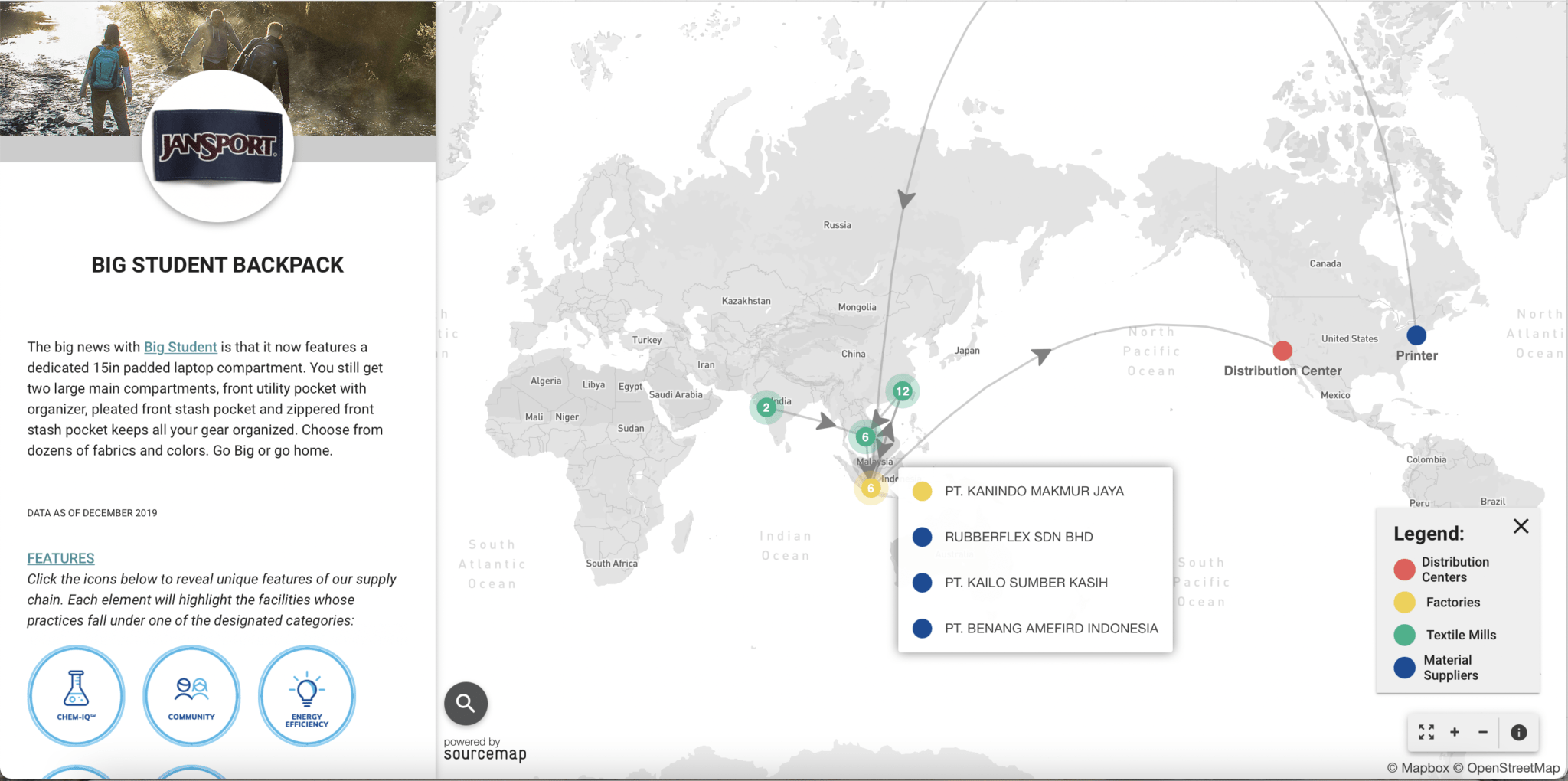Click the yellow Factories legend swatch
Viewport: 1568px width, 781px height.
[1404, 603]
